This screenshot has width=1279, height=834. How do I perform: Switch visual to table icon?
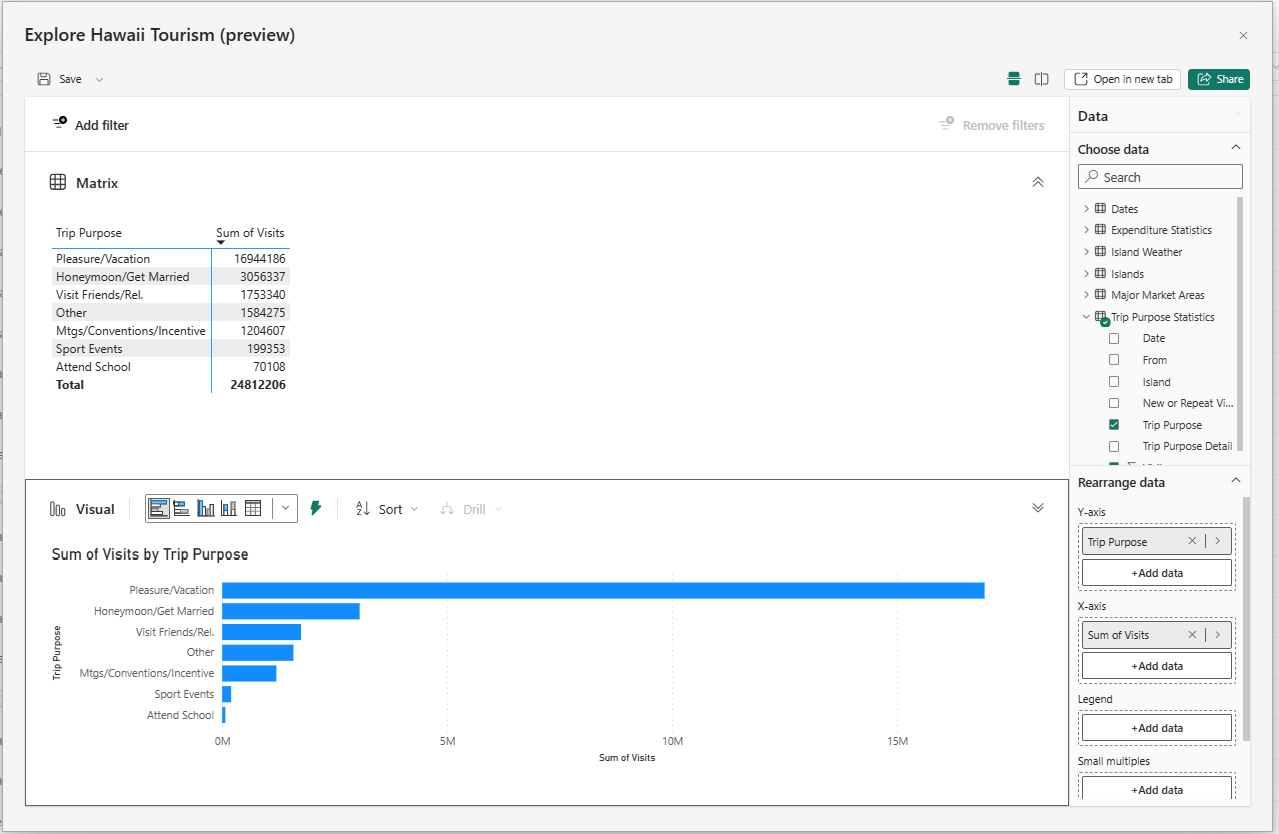tap(253, 509)
